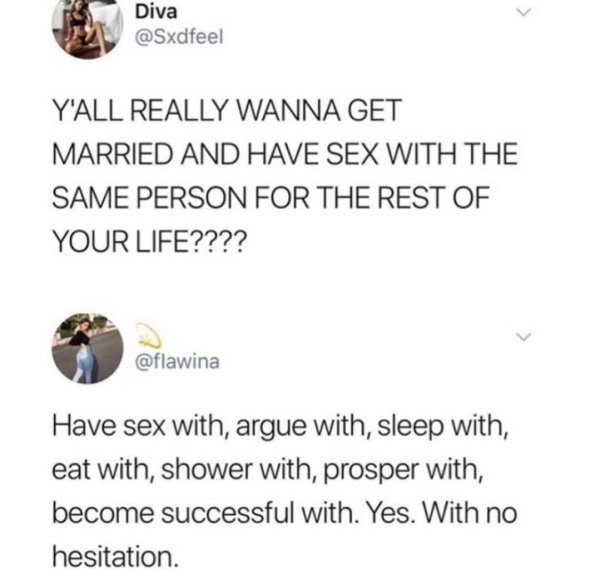Click the reply line starting "eat with"
The width and height of the screenshot is (600, 576).
tap(267, 469)
